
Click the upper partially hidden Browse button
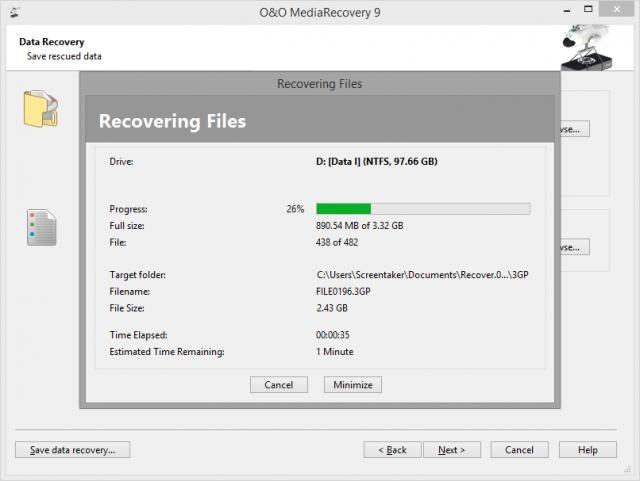[x=575, y=129]
